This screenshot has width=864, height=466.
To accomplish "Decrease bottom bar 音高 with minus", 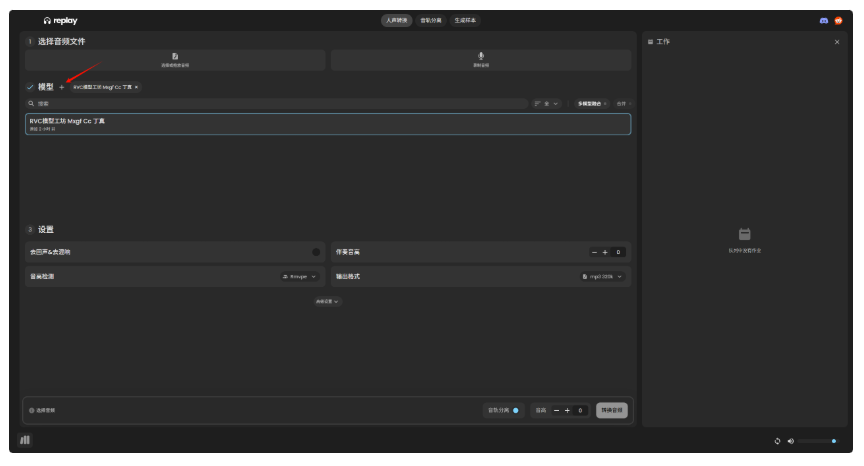I will click(556, 410).
